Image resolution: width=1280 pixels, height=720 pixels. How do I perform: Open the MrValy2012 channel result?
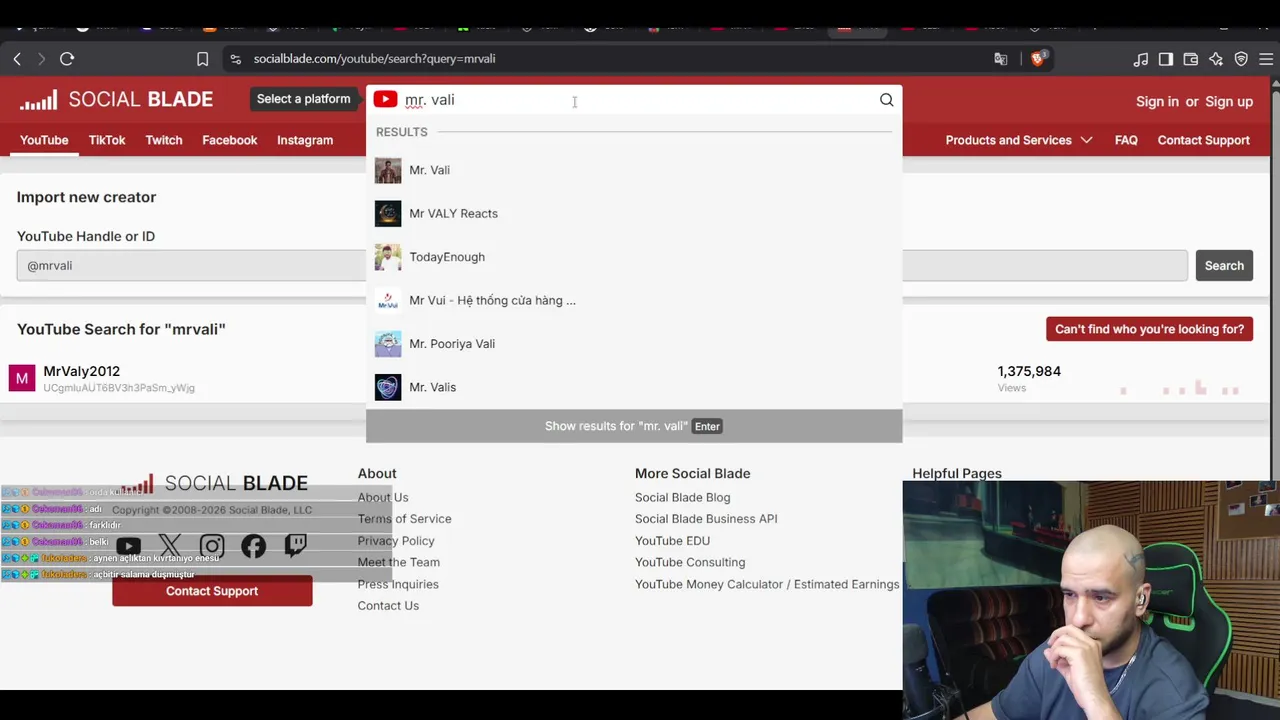[81, 371]
